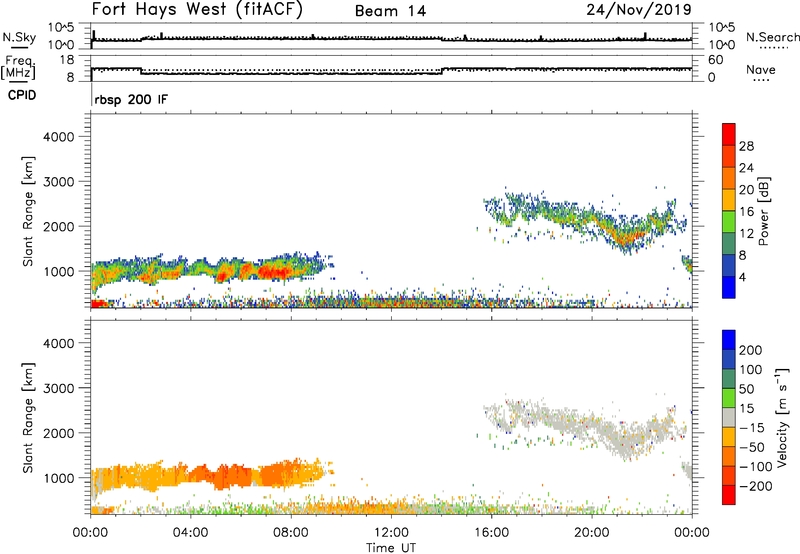
Task: Click the 'Beam 14' label
Action: tap(390, 11)
